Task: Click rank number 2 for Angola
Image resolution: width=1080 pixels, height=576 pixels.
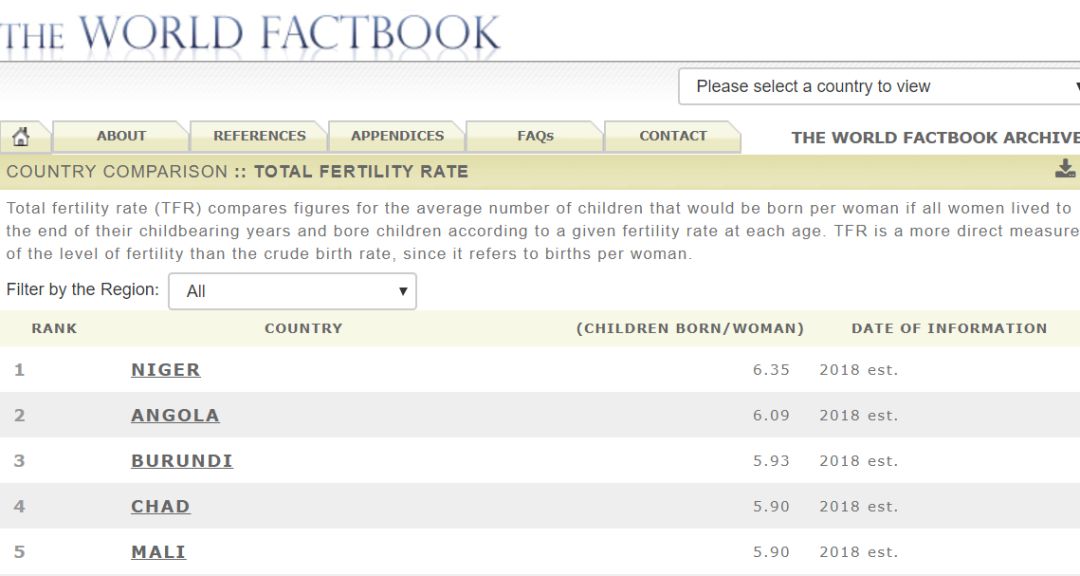Action: pyautogui.click(x=19, y=415)
